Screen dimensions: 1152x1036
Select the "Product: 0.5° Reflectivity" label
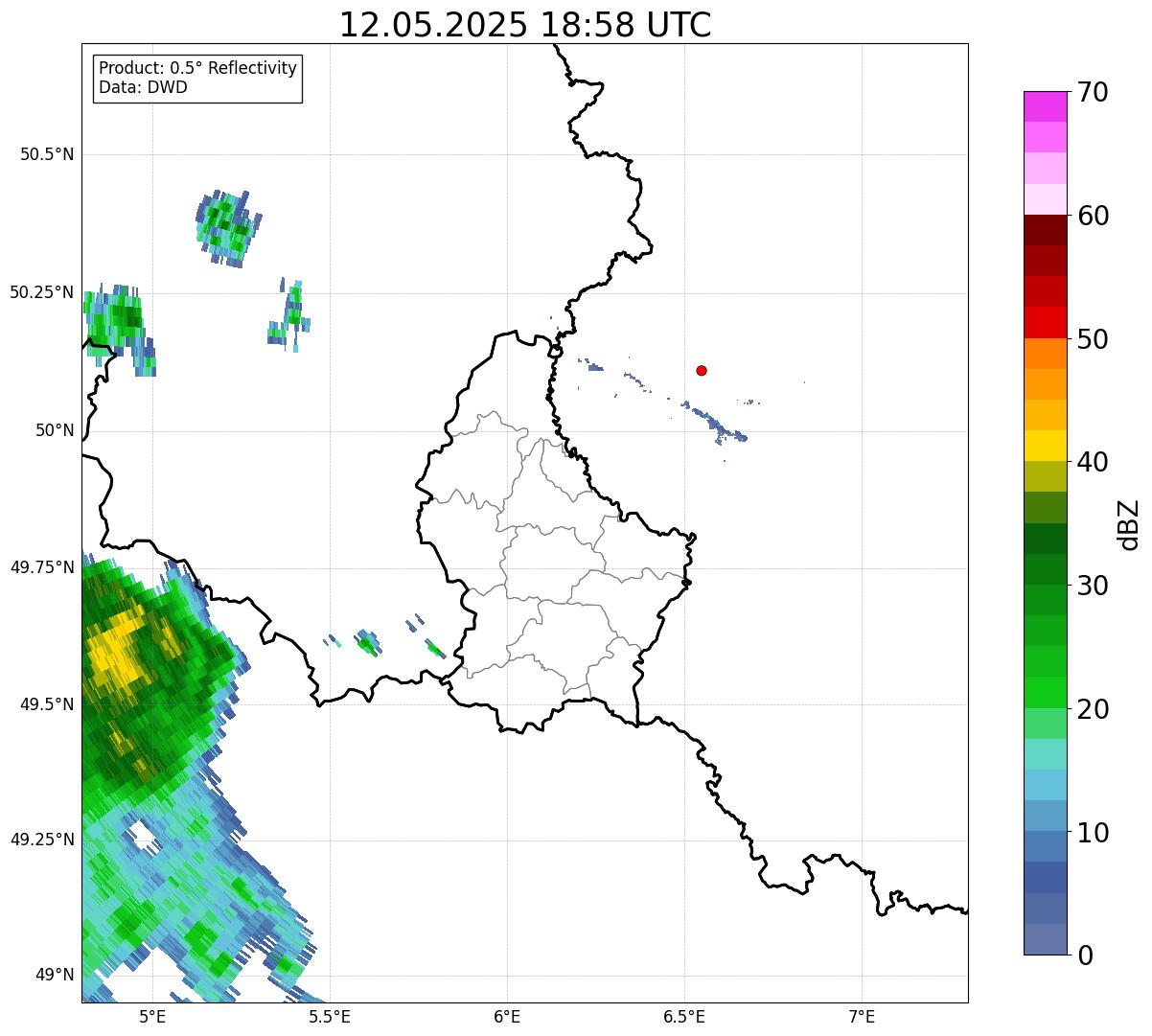[x=197, y=69]
